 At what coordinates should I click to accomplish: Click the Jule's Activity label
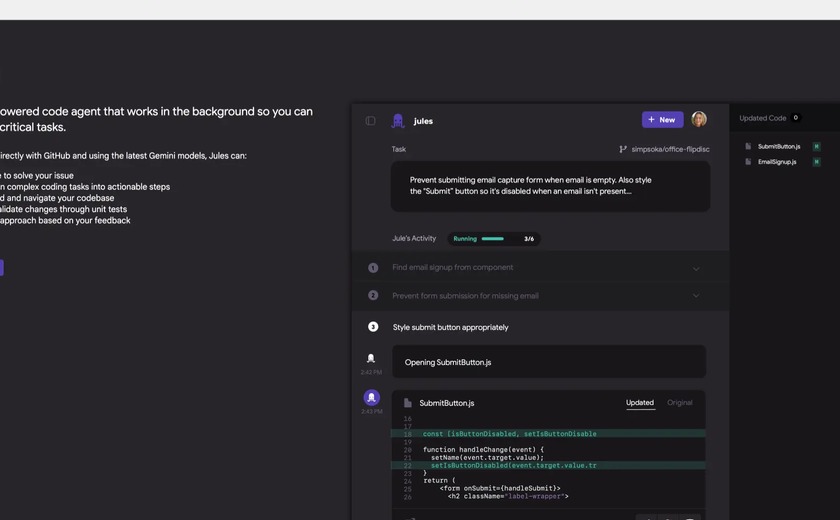(414, 238)
